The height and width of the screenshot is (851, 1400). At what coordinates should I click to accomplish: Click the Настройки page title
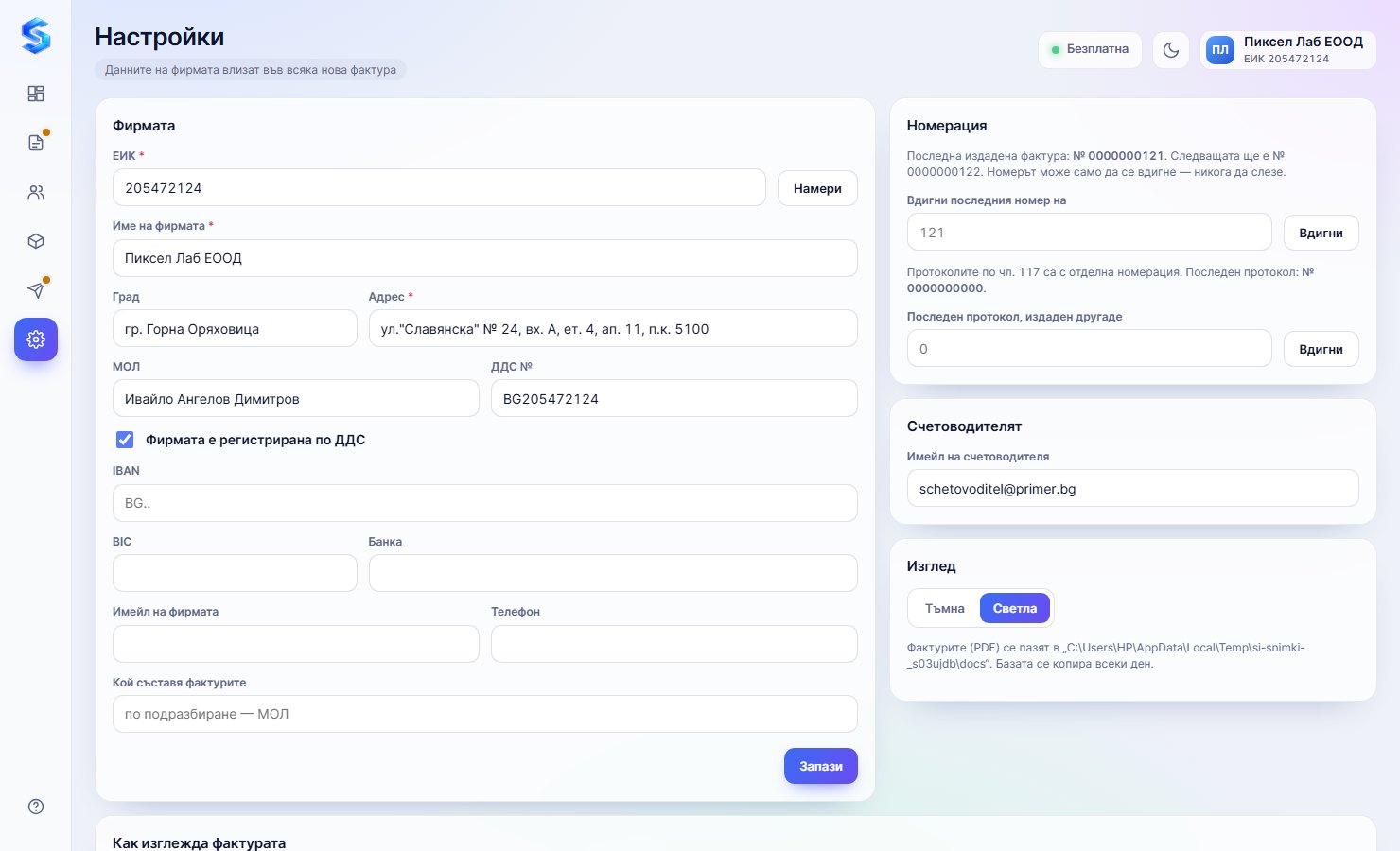(x=160, y=37)
